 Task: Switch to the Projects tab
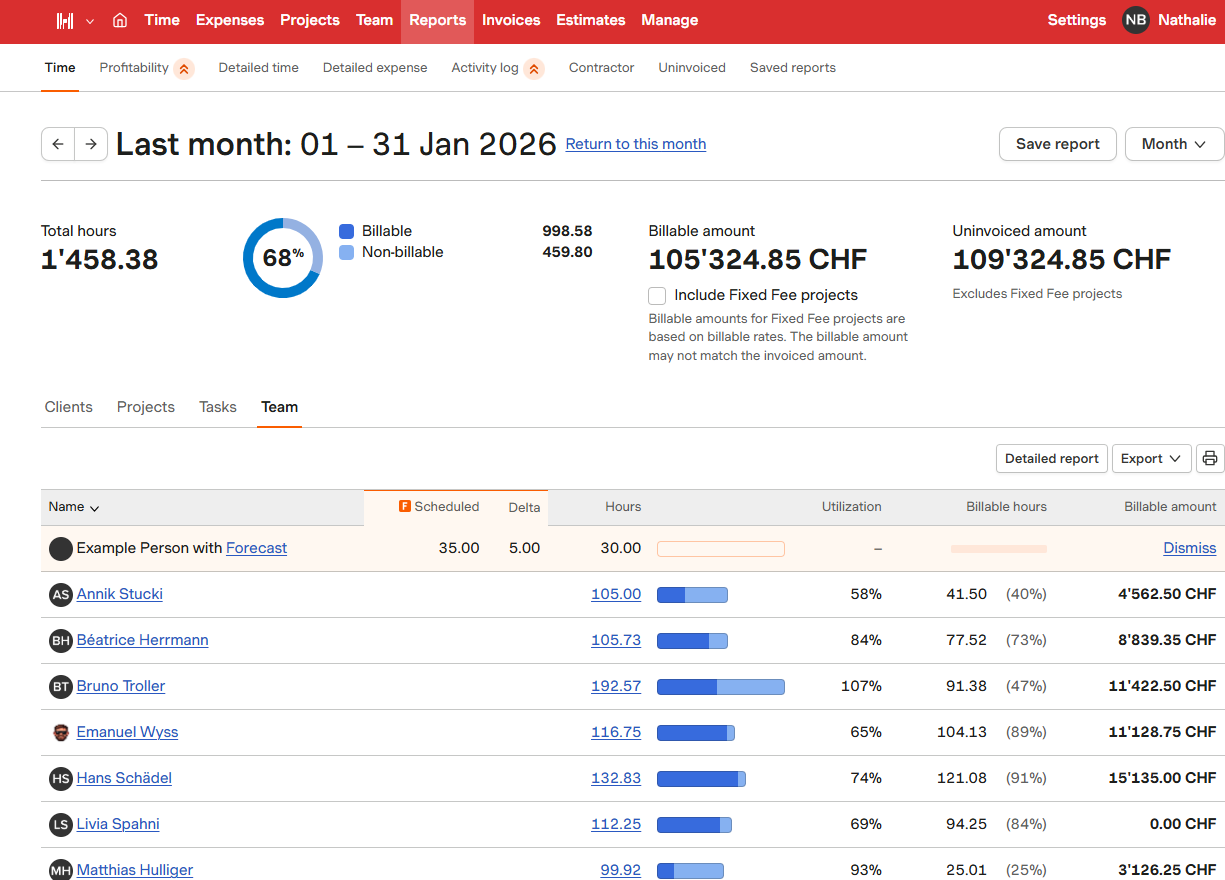click(x=146, y=407)
